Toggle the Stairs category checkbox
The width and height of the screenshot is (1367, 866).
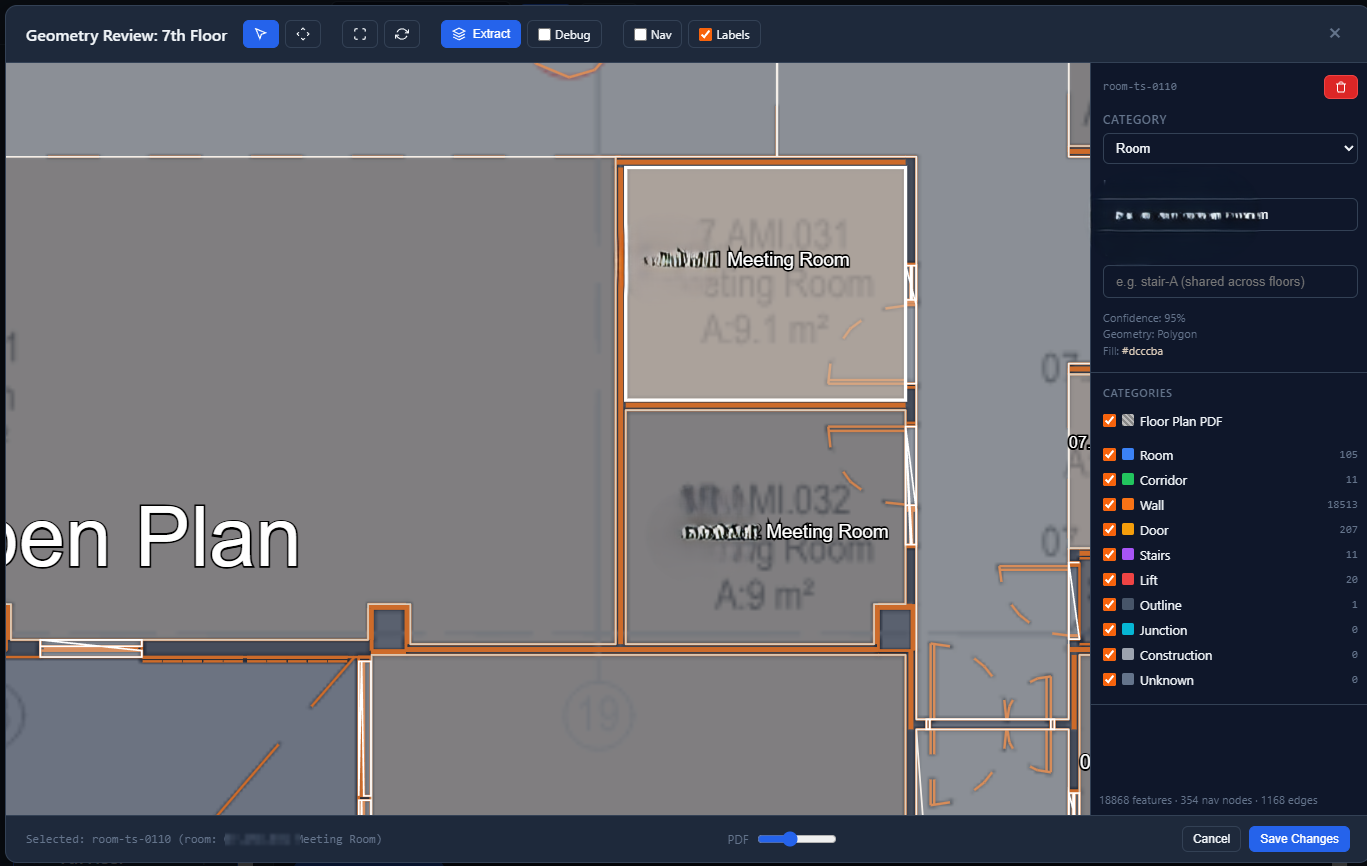(1109, 555)
